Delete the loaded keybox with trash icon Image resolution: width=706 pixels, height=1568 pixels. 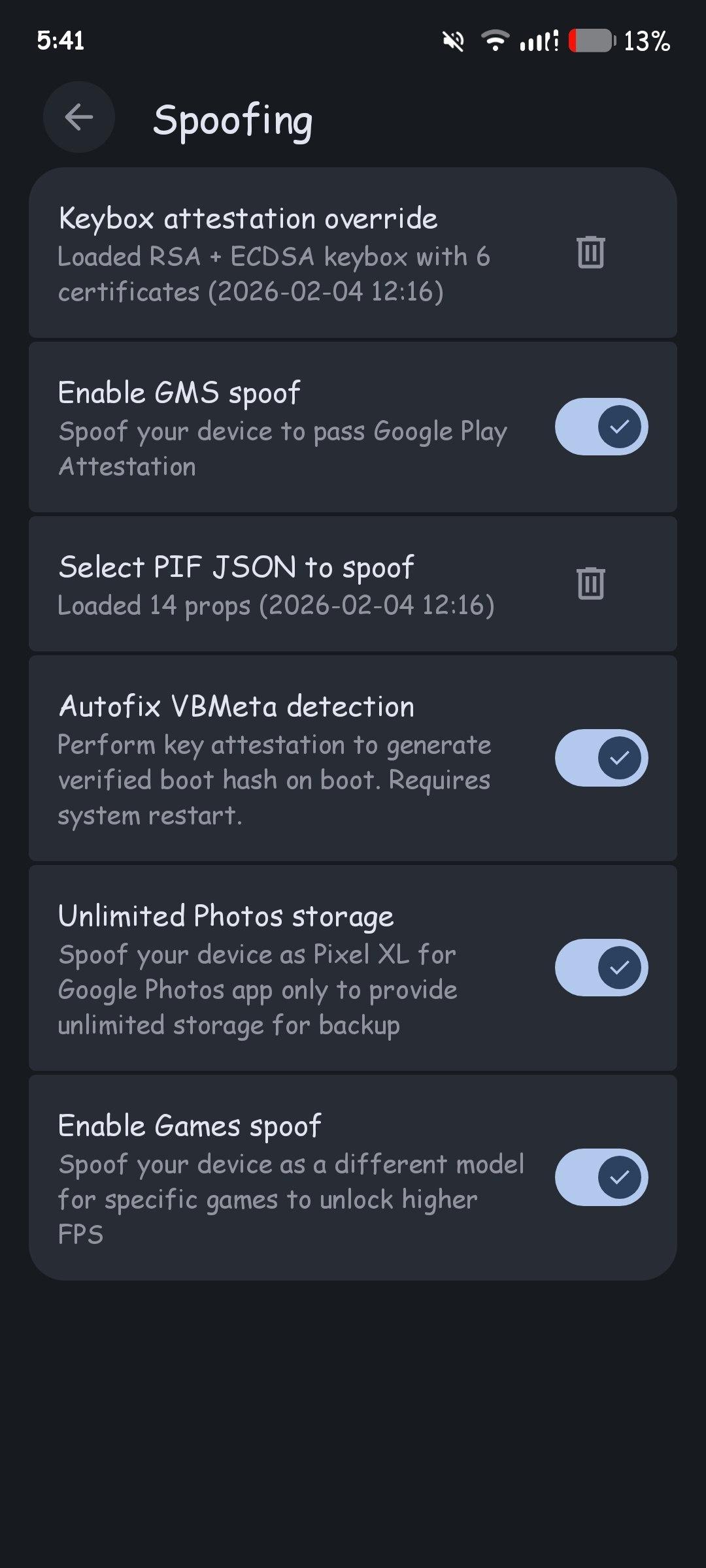(x=590, y=252)
